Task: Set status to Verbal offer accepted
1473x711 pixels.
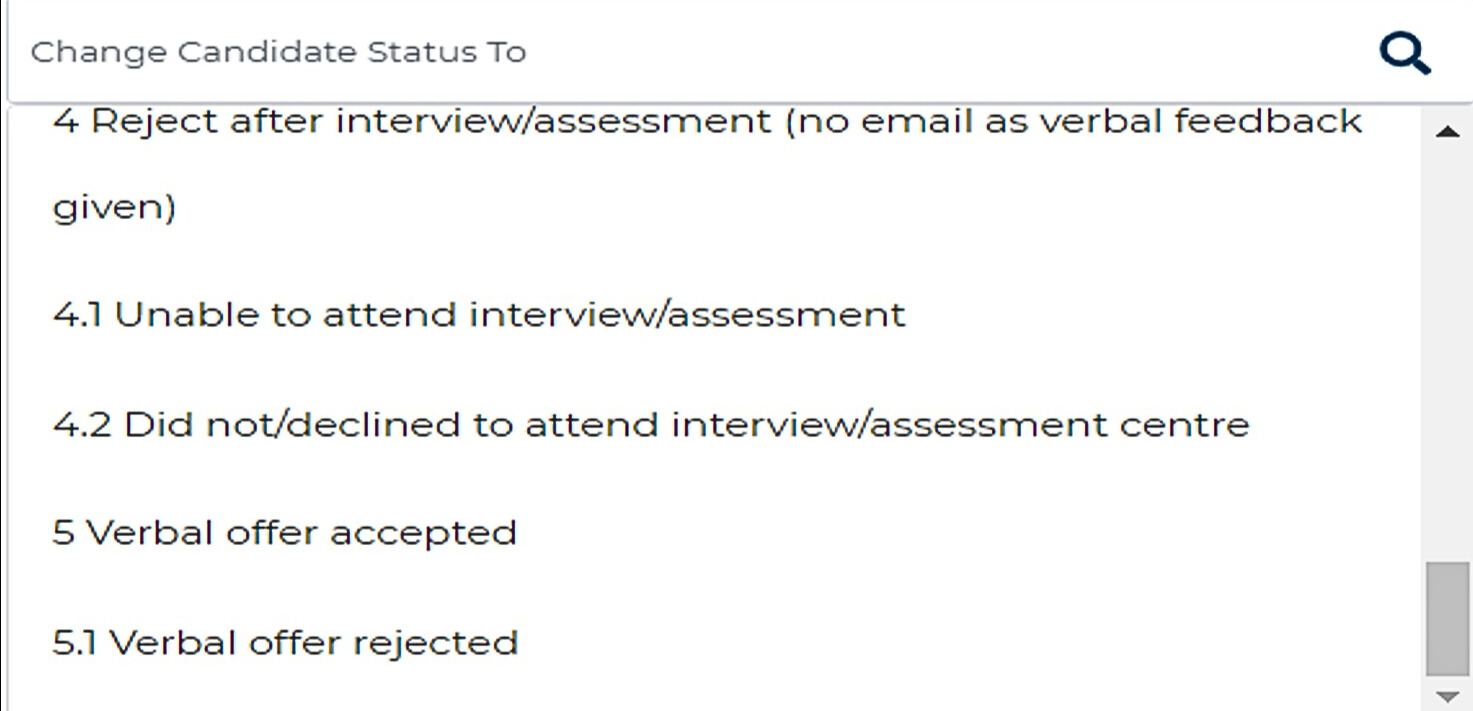Action: 285,532
